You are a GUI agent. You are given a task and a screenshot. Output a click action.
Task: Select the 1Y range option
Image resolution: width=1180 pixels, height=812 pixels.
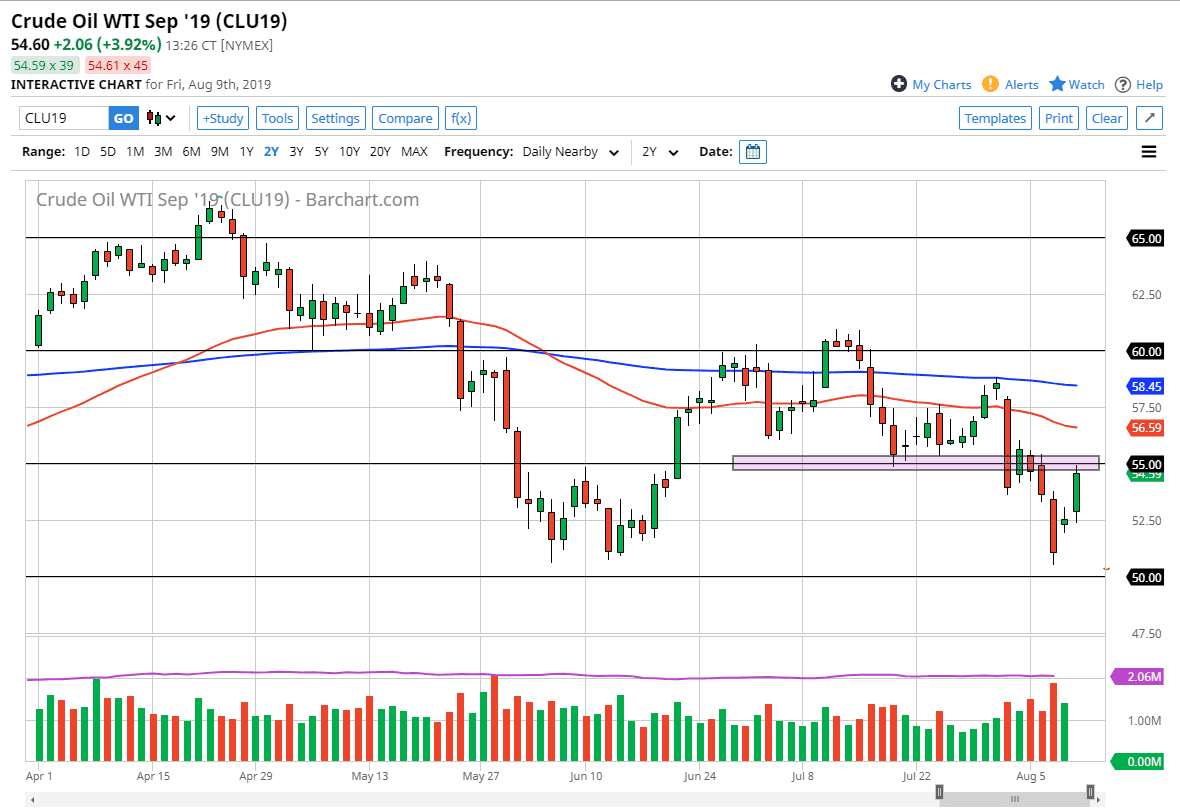[247, 151]
